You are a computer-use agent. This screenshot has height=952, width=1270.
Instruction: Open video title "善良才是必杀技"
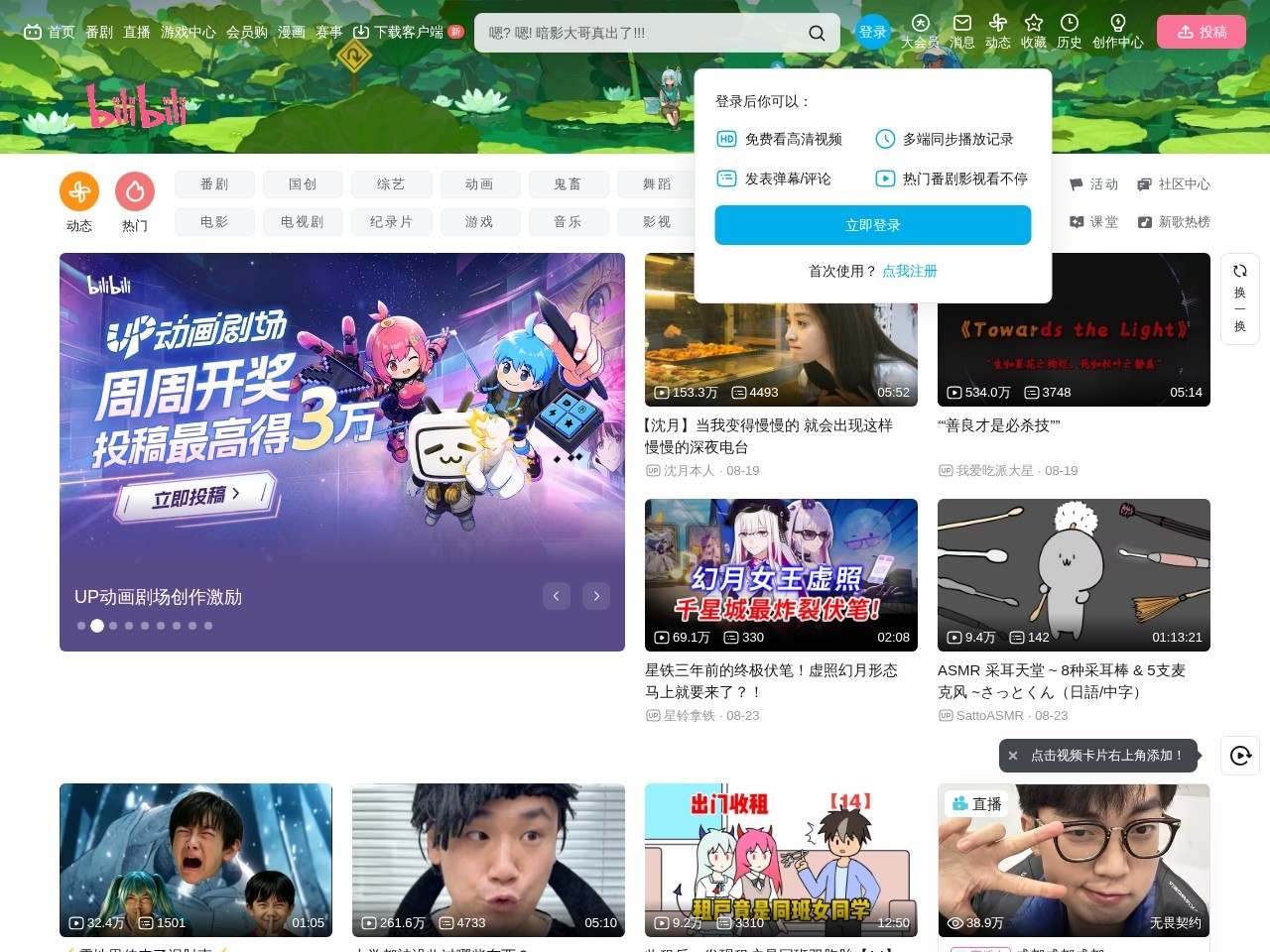coord(999,425)
